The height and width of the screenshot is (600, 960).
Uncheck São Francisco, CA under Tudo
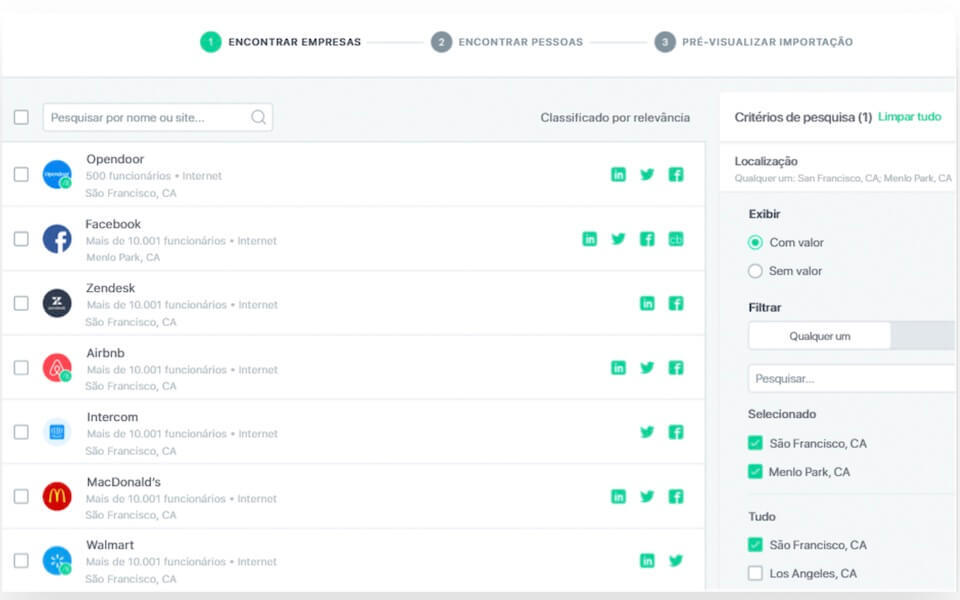point(756,544)
